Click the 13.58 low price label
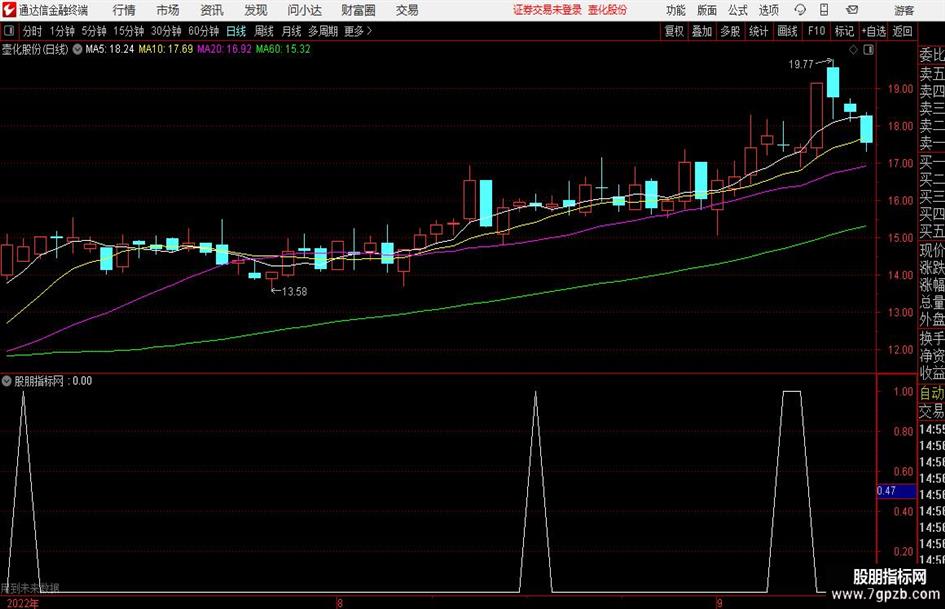The width and height of the screenshot is (945, 609). [294, 291]
